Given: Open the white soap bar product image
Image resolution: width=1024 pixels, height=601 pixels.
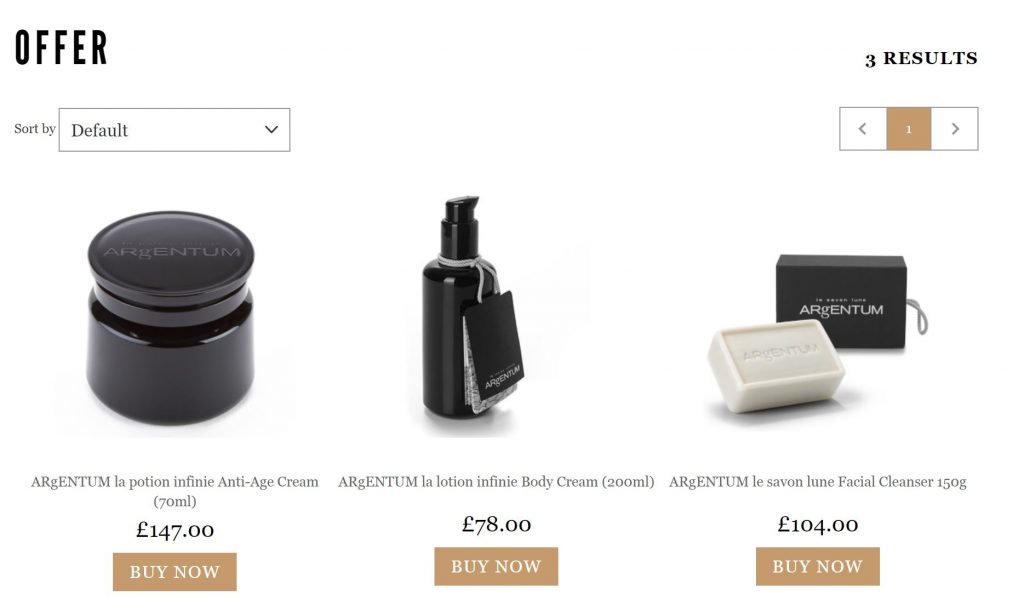Looking at the screenshot, I should point(776,366).
